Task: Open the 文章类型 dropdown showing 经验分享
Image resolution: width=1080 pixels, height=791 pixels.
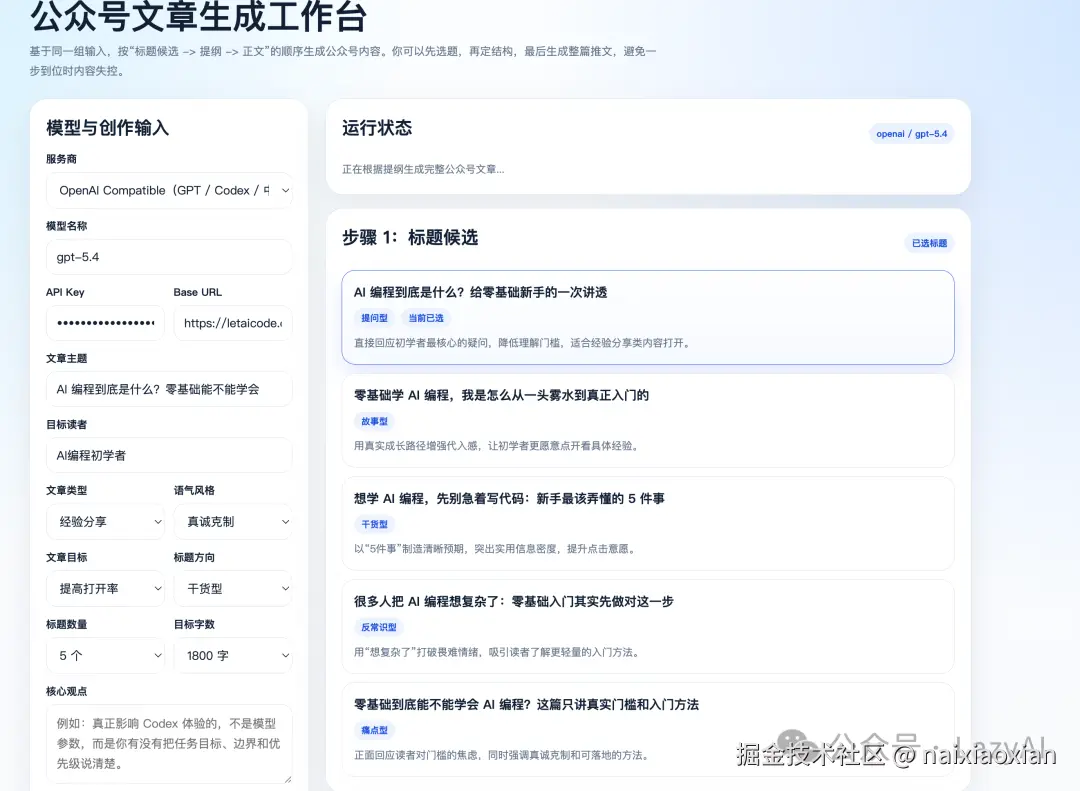Action: [105, 521]
